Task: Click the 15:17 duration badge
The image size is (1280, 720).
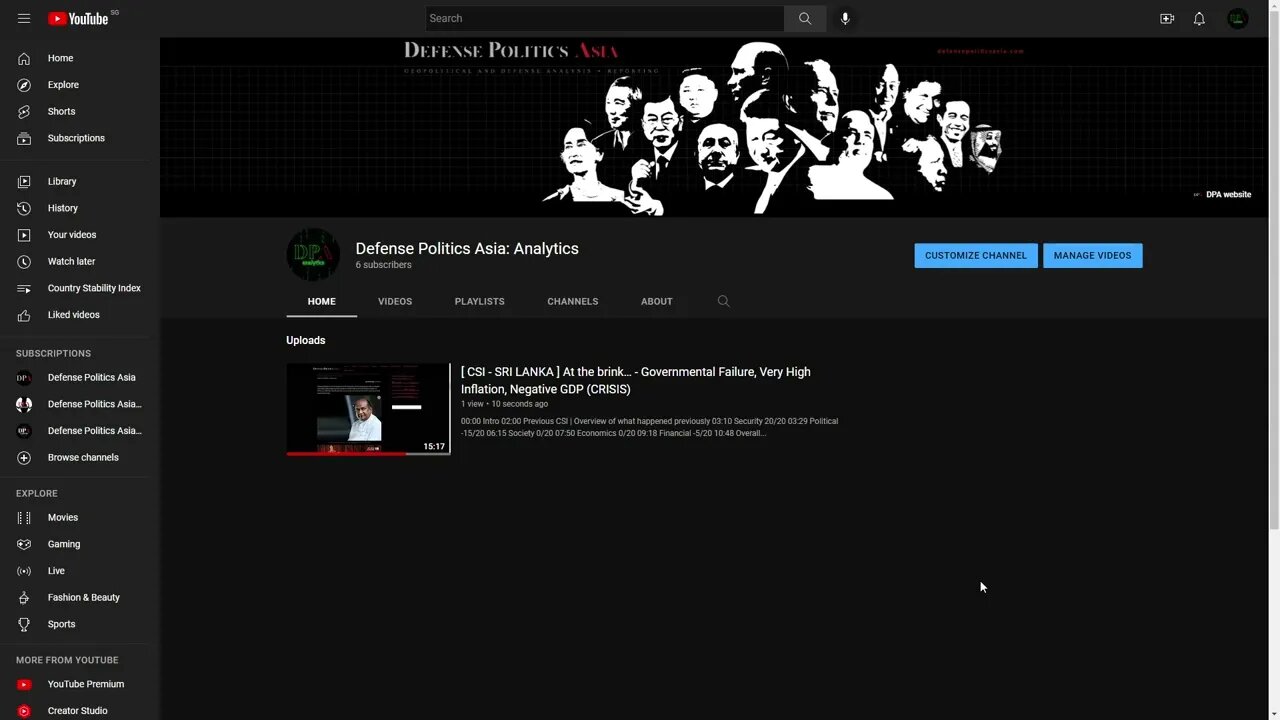Action: [x=434, y=447]
